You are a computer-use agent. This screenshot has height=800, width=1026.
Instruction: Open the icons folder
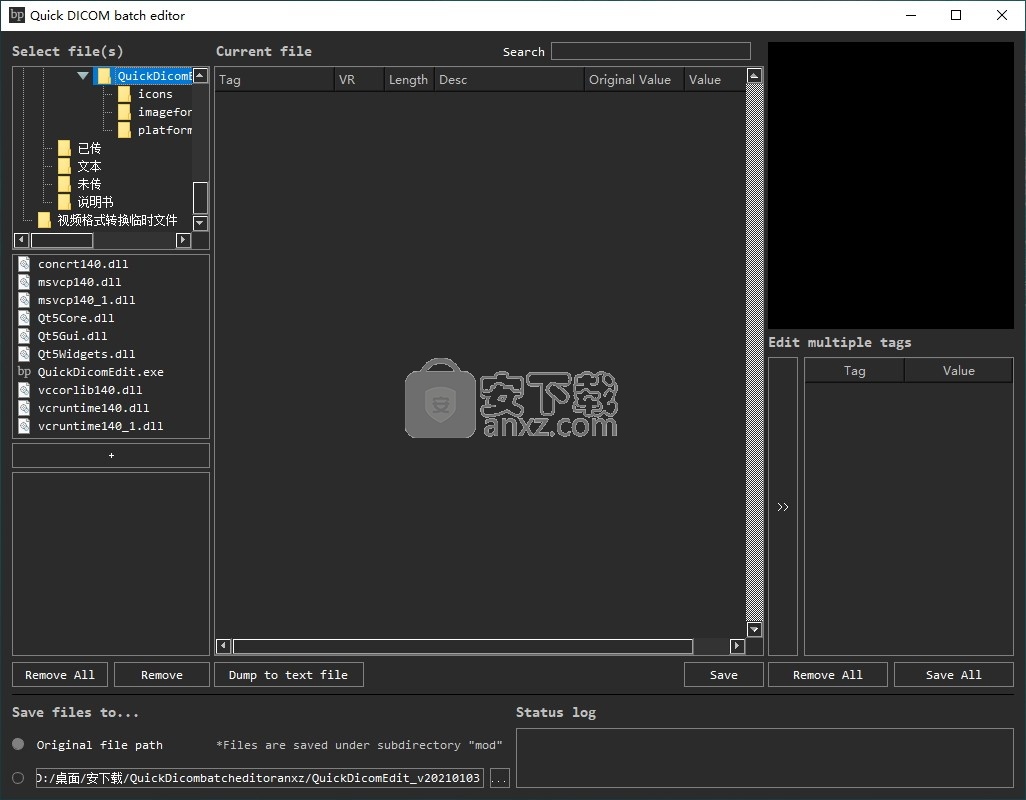click(124, 94)
